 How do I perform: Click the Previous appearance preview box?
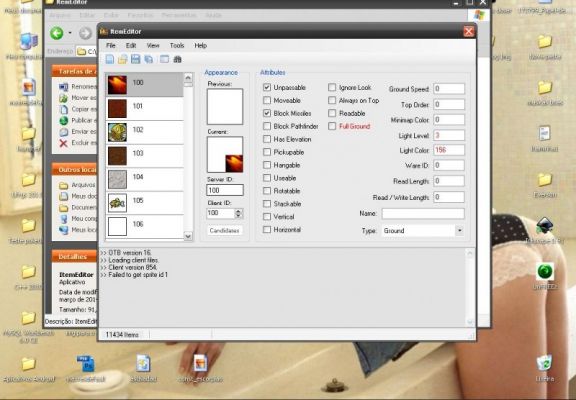(225, 107)
